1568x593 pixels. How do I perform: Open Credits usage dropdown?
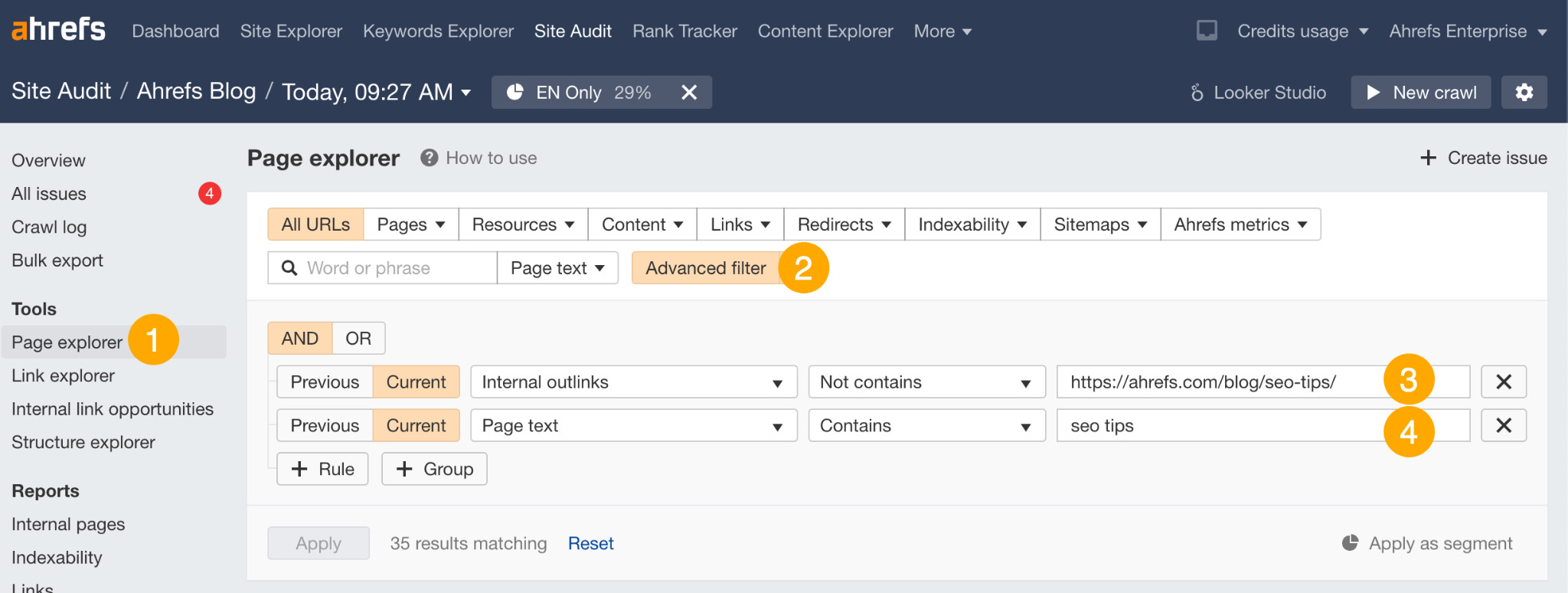[1302, 31]
